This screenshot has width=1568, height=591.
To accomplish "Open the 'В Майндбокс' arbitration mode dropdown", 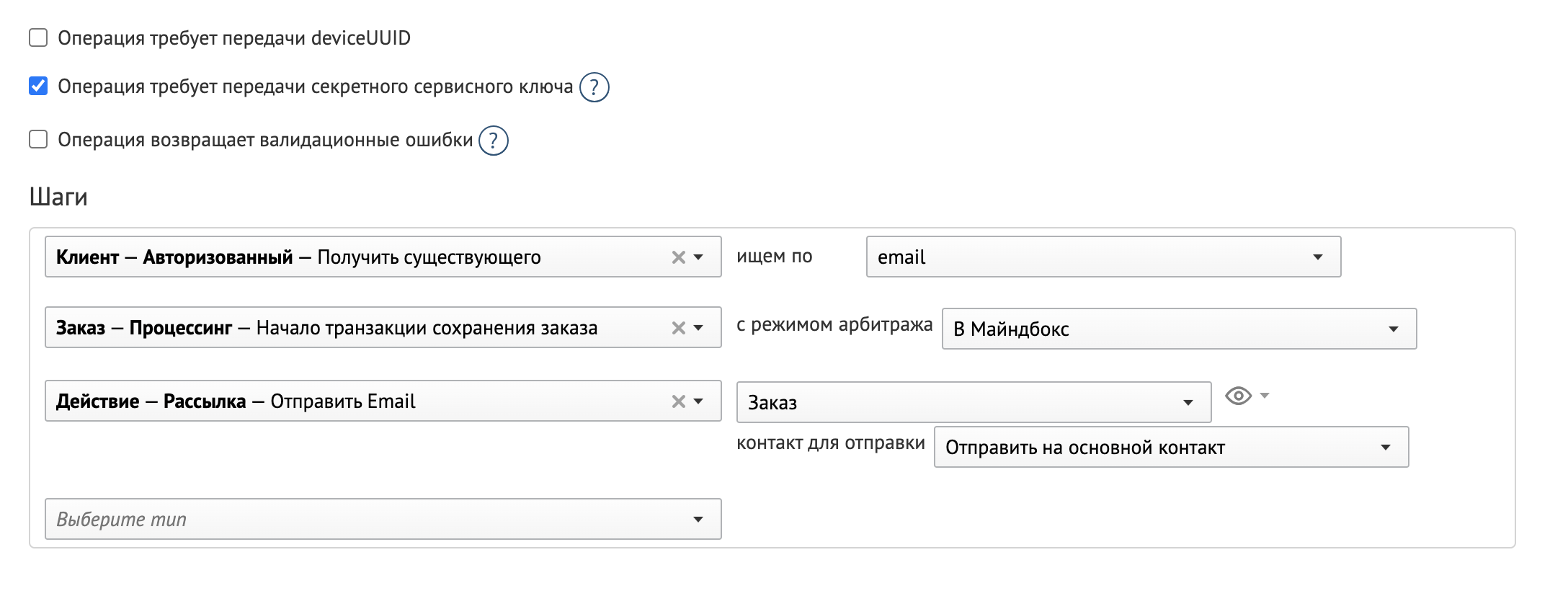I will [1179, 329].
